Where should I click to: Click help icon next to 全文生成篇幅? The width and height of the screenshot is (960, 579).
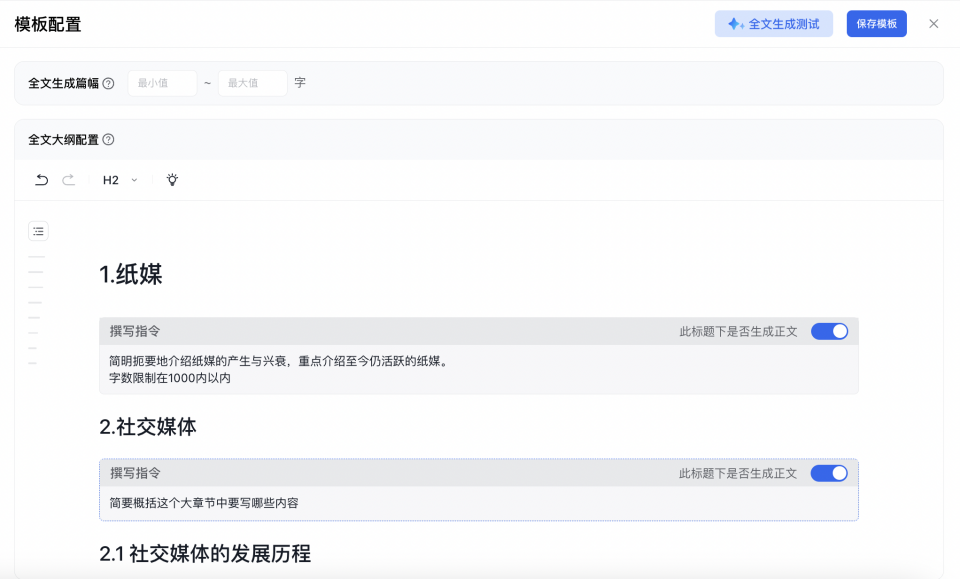[108, 83]
